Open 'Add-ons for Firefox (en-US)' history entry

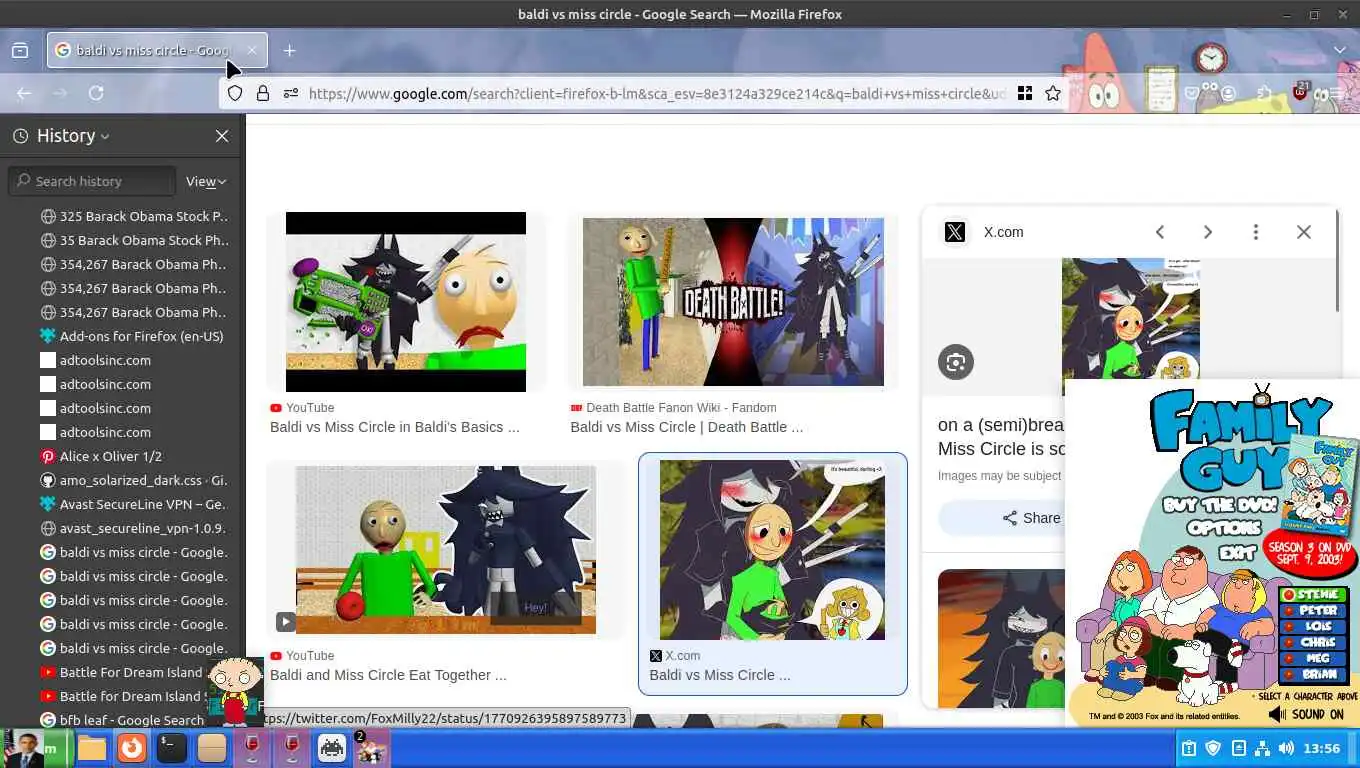(x=132, y=336)
